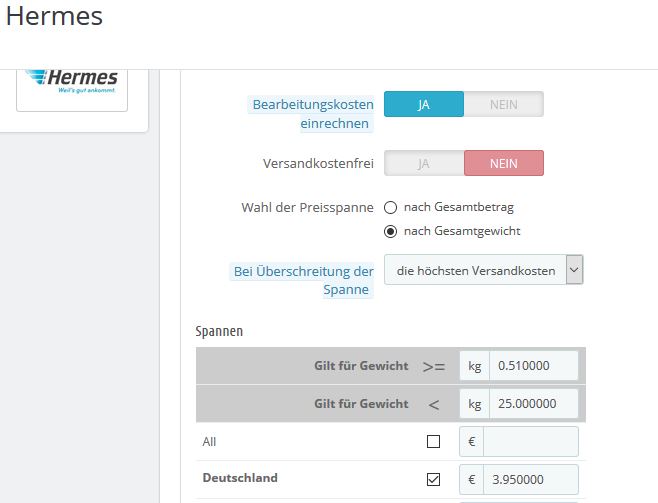Image resolution: width=658 pixels, height=503 pixels.
Task: Tick the All zones checkbox
Action: click(433, 441)
